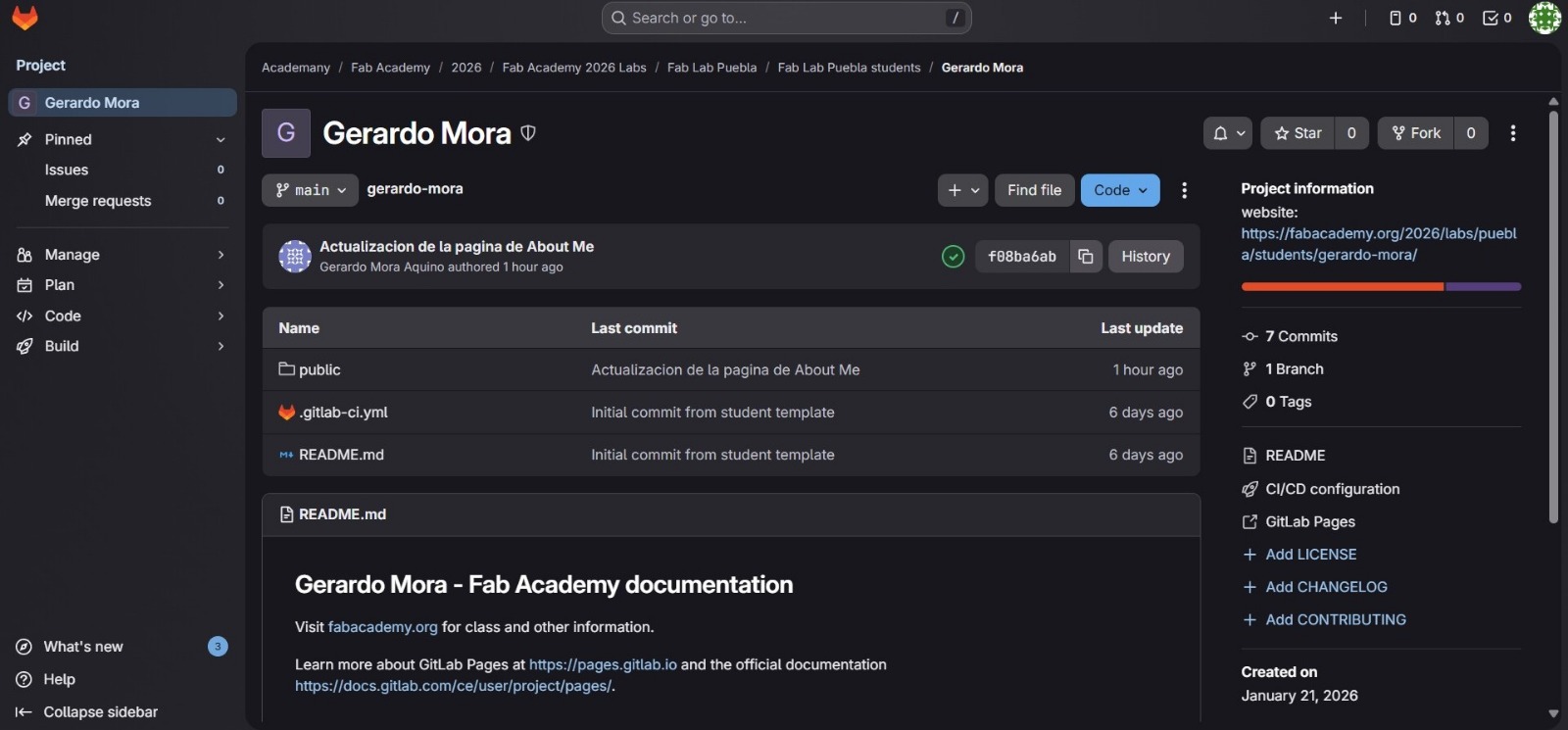Open 1 Branch
The width and height of the screenshot is (1568, 730).
click(1294, 369)
